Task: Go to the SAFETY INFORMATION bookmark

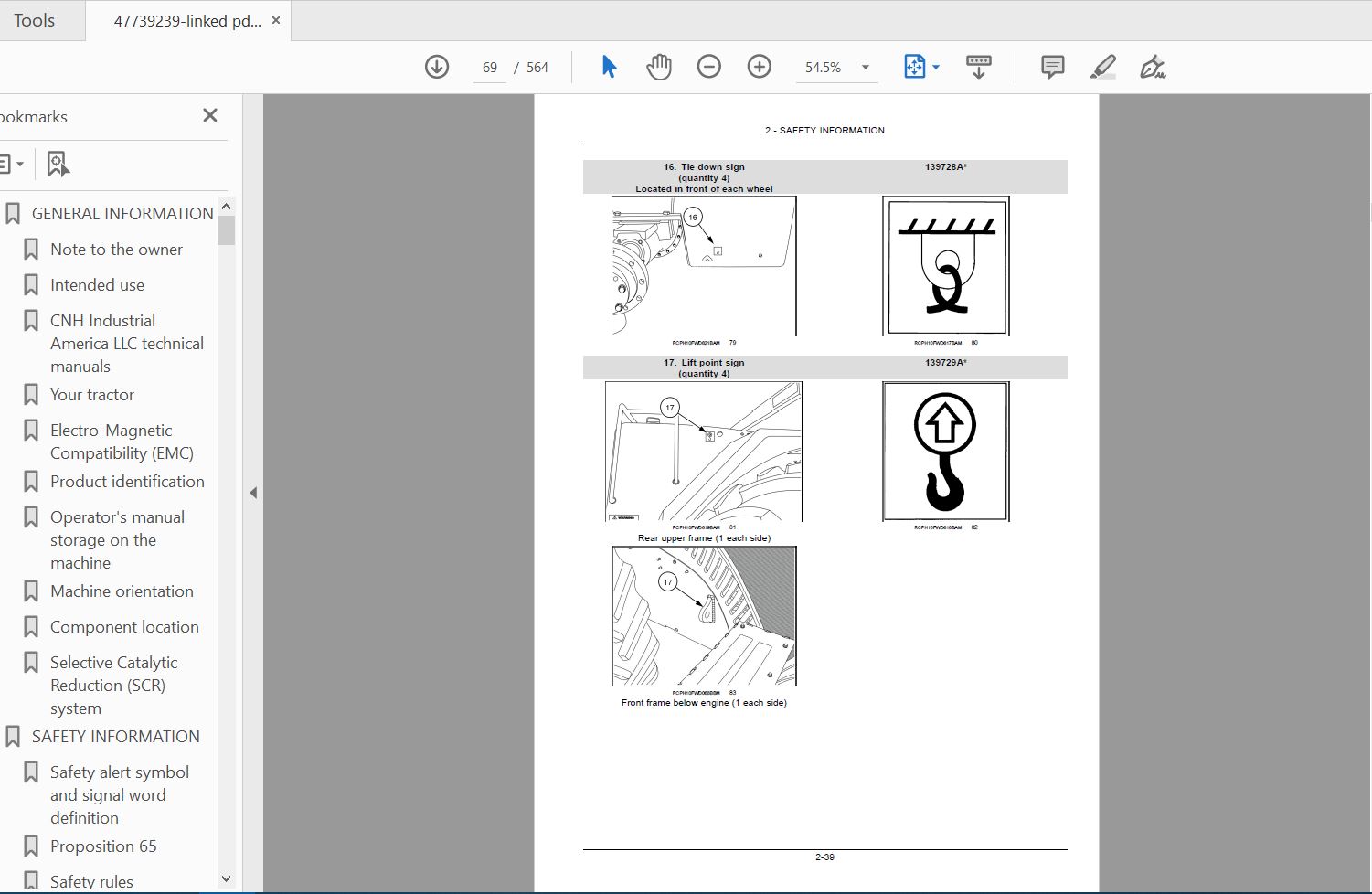Action: [116, 737]
